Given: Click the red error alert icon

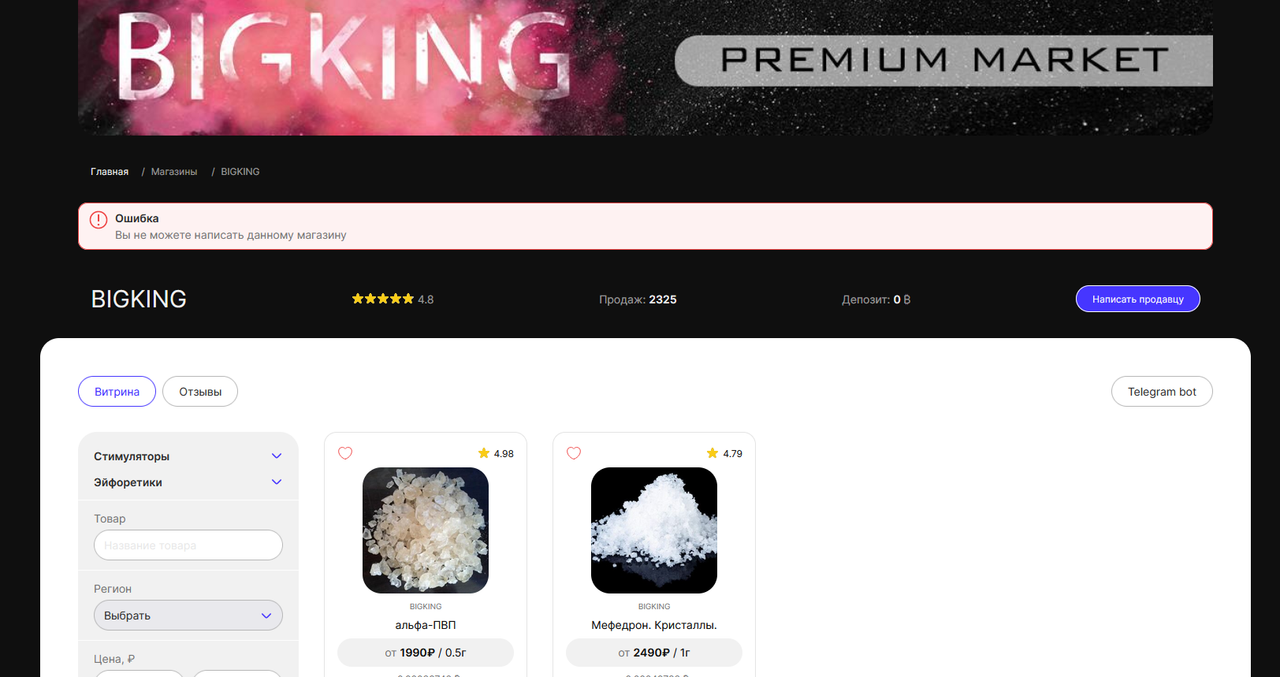Looking at the screenshot, I should [98, 220].
